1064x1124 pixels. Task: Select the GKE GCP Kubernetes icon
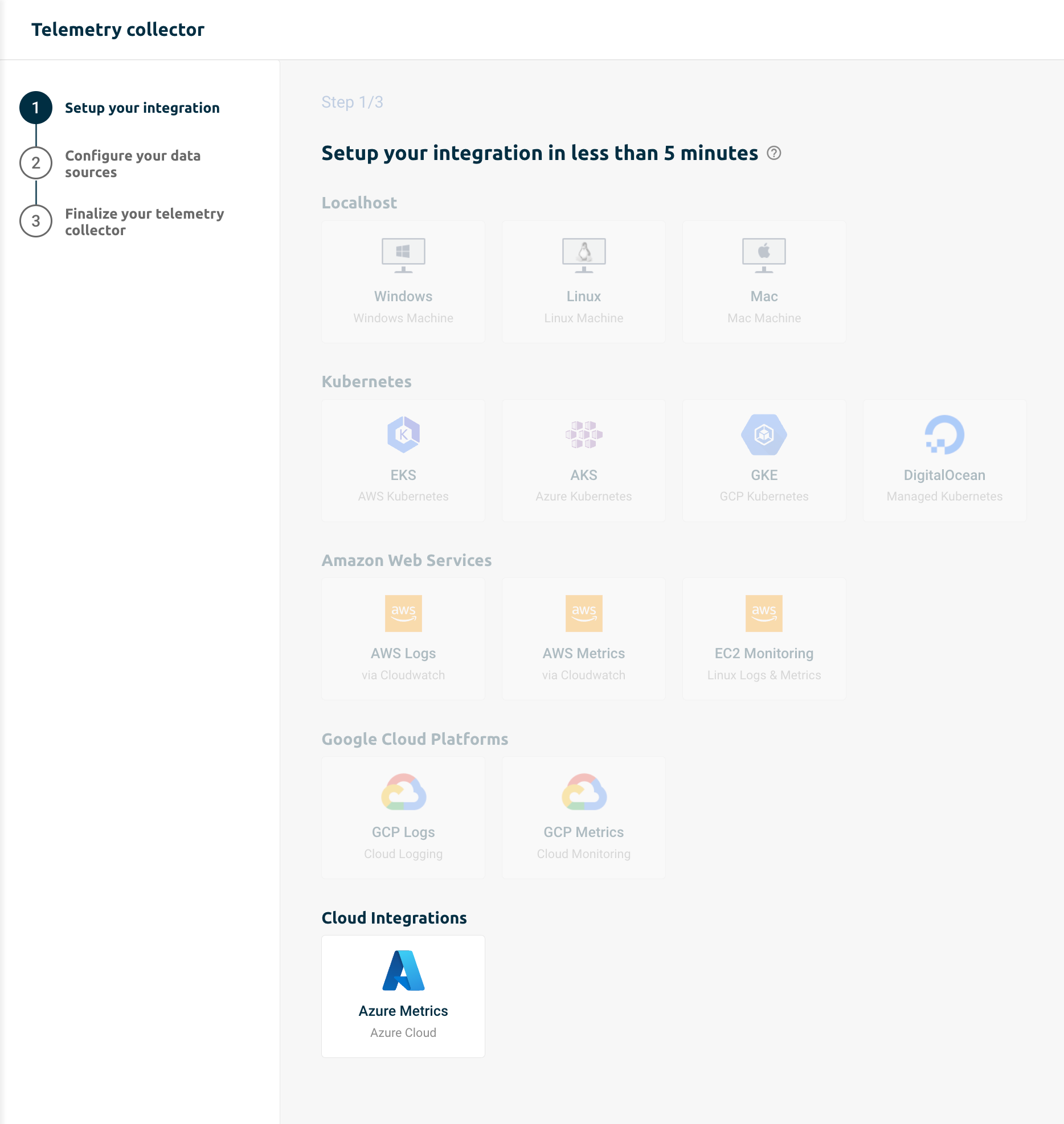(764, 434)
